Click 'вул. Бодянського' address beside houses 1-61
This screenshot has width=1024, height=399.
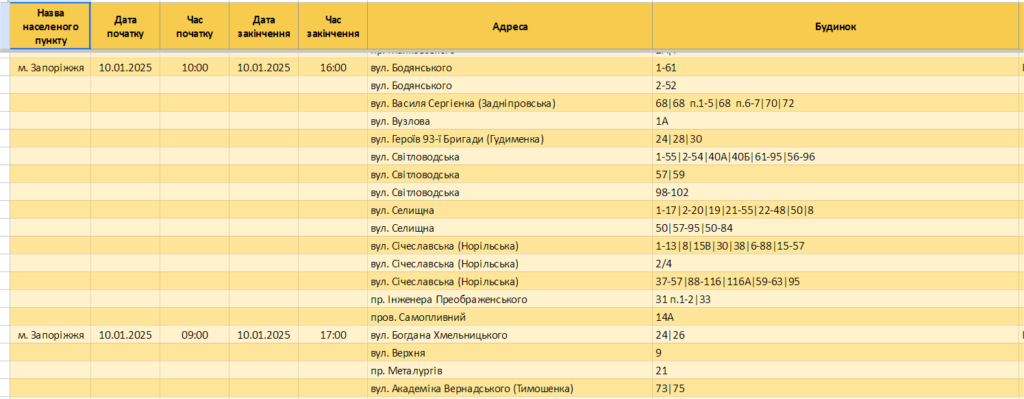click(x=510, y=68)
